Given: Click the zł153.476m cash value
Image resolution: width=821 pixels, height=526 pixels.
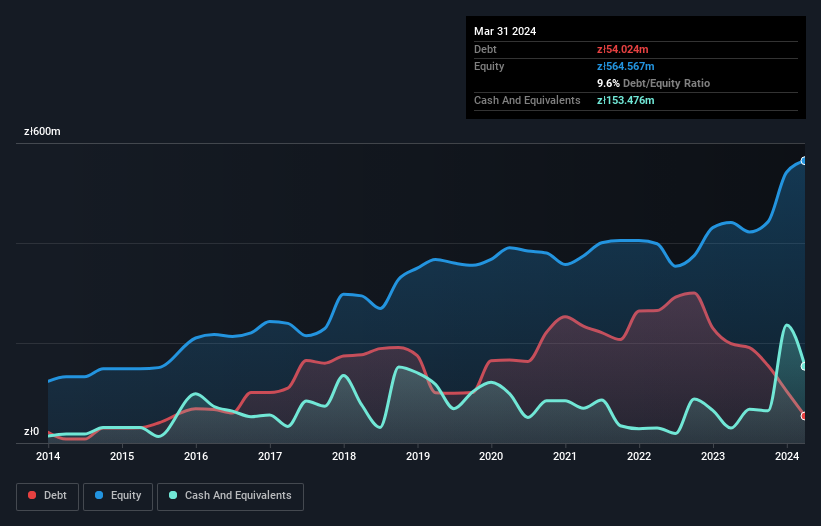Looking at the screenshot, I should pyautogui.click(x=626, y=100).
